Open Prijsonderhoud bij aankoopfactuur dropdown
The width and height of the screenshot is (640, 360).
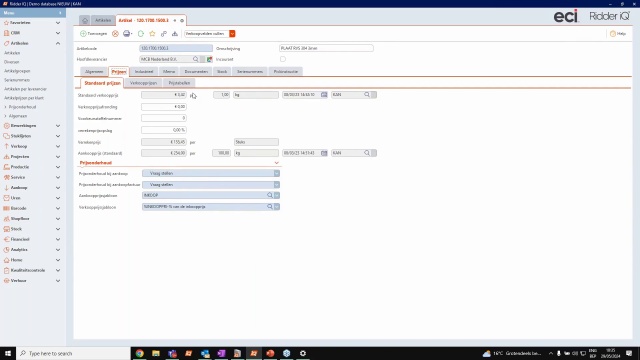pyautogui.click(x=277, y=185)
